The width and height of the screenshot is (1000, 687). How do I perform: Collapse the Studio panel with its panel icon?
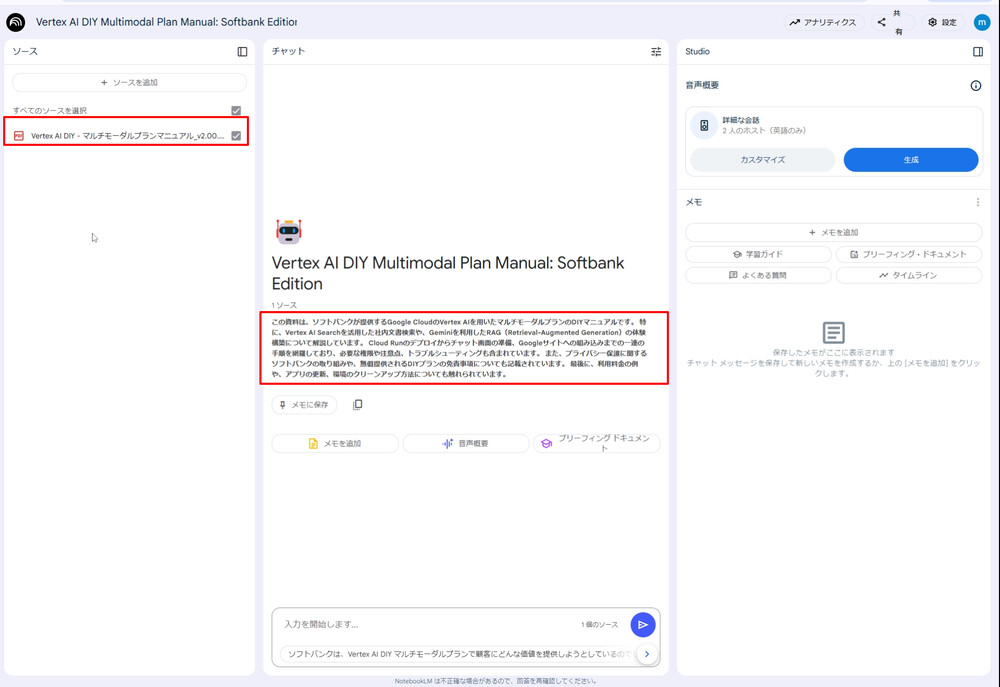[x=977, y=51]
